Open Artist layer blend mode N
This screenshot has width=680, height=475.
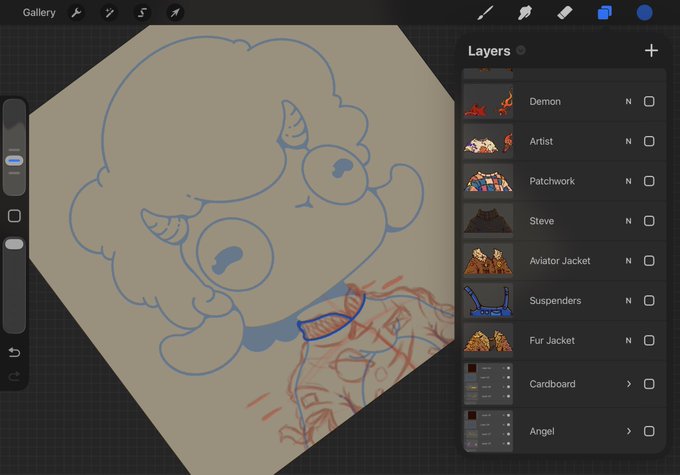(x=628, y=141)
